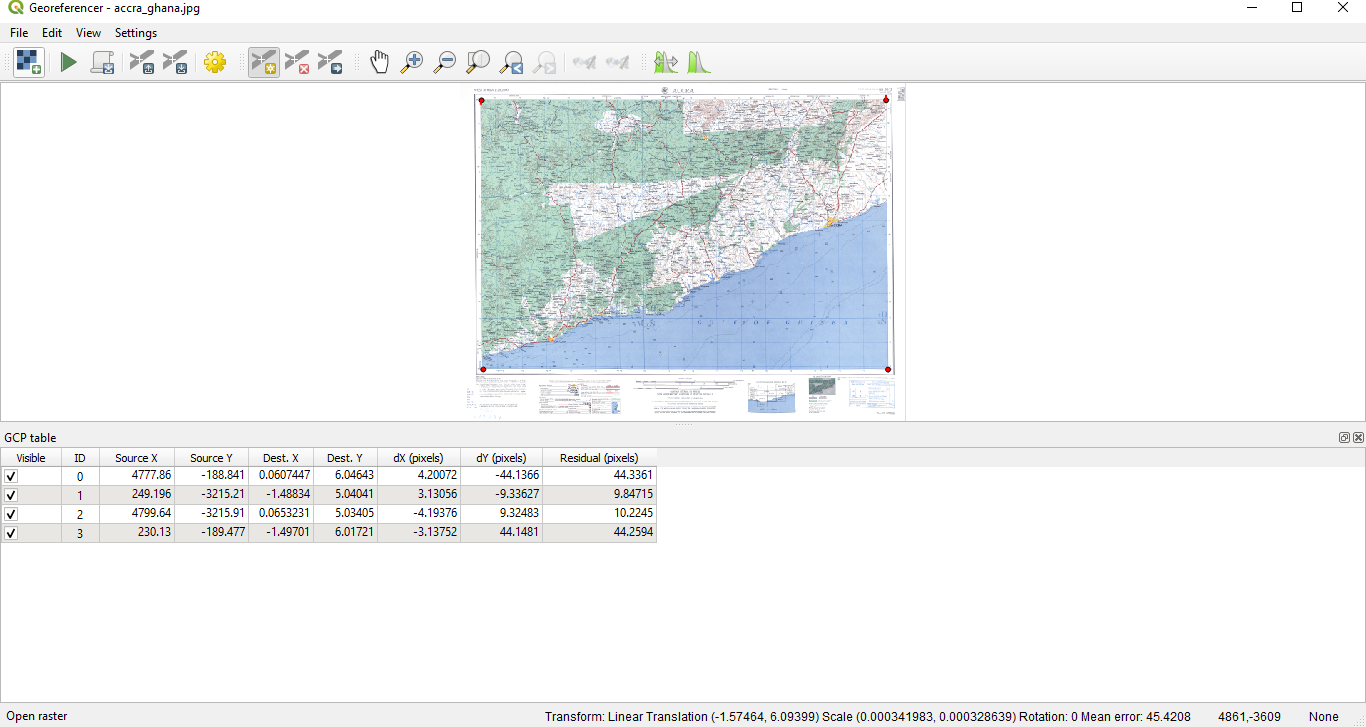The width and height of the screenshot is (1366, 727).
Task: Uncheck visibility for GCP ID 1
Action: point(11,495)
